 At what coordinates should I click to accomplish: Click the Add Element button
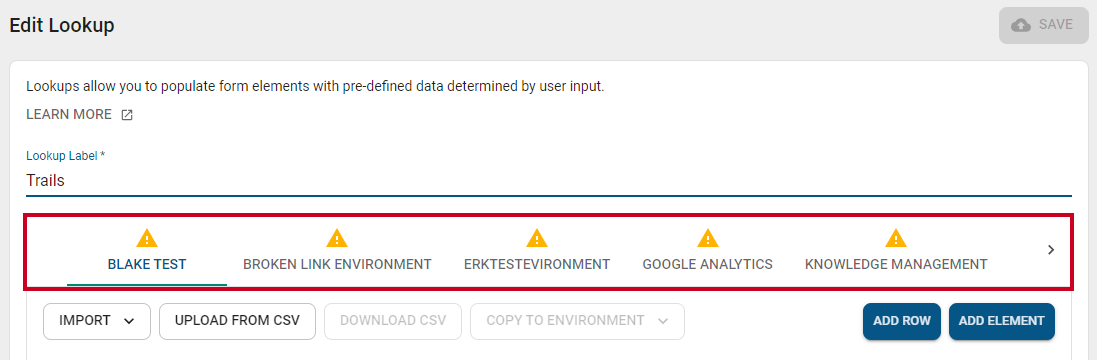pos(1001,321)
